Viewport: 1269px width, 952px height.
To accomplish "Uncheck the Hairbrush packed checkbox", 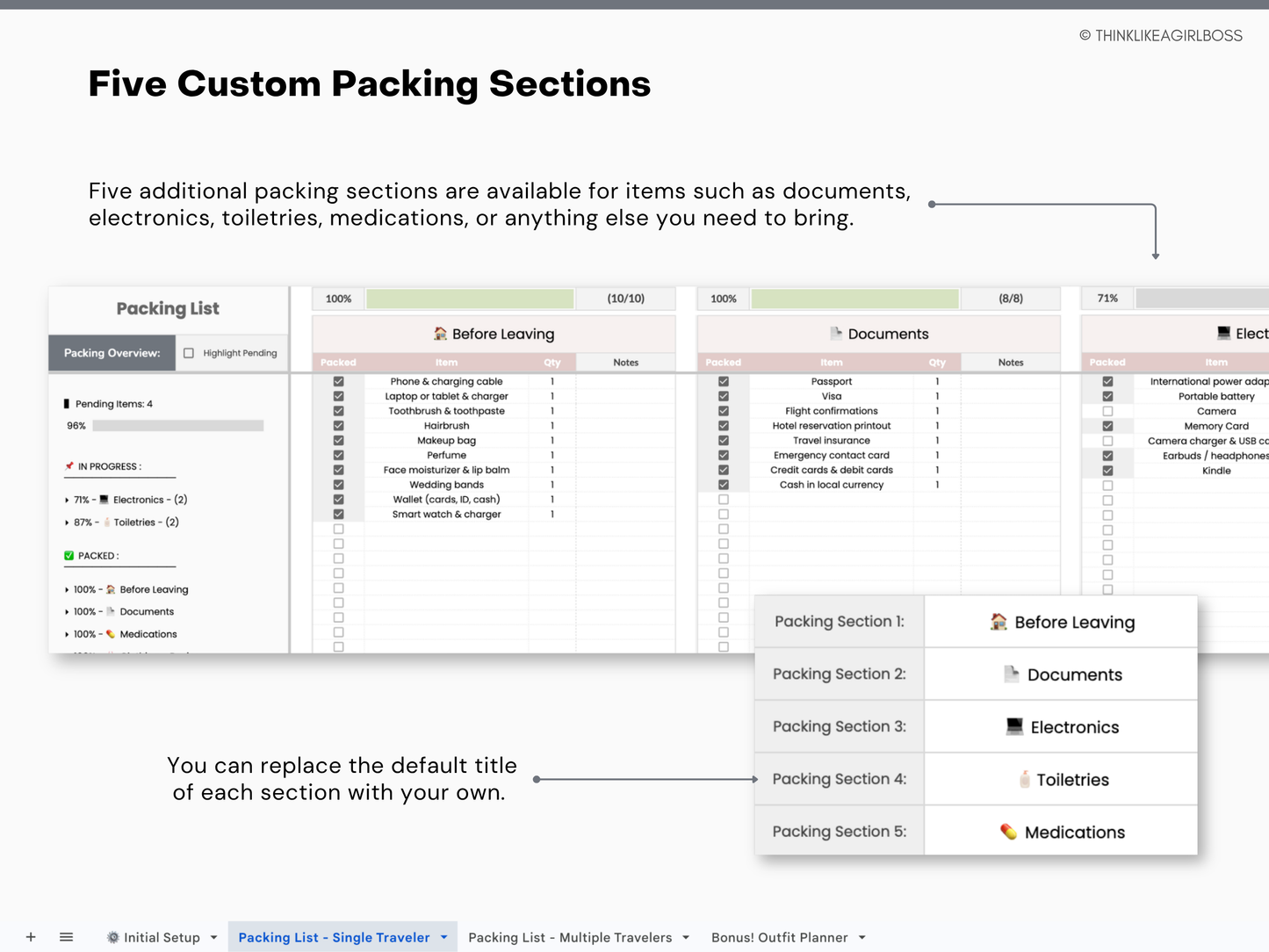I will (x=339, y=426).
